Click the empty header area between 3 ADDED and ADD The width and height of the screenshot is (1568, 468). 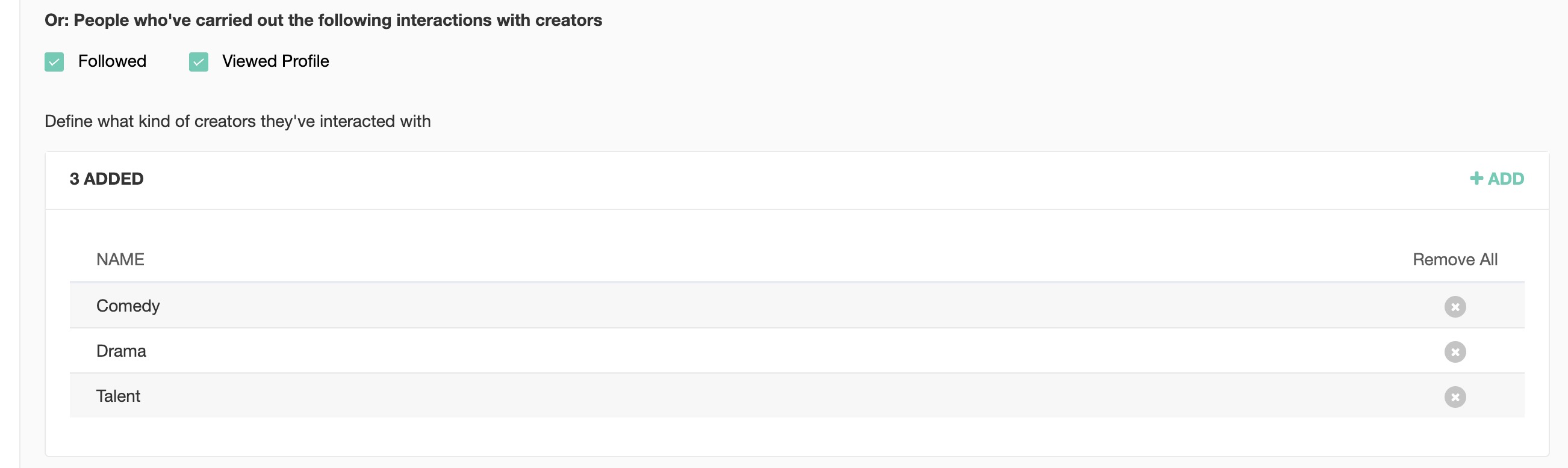click(791, 179)
